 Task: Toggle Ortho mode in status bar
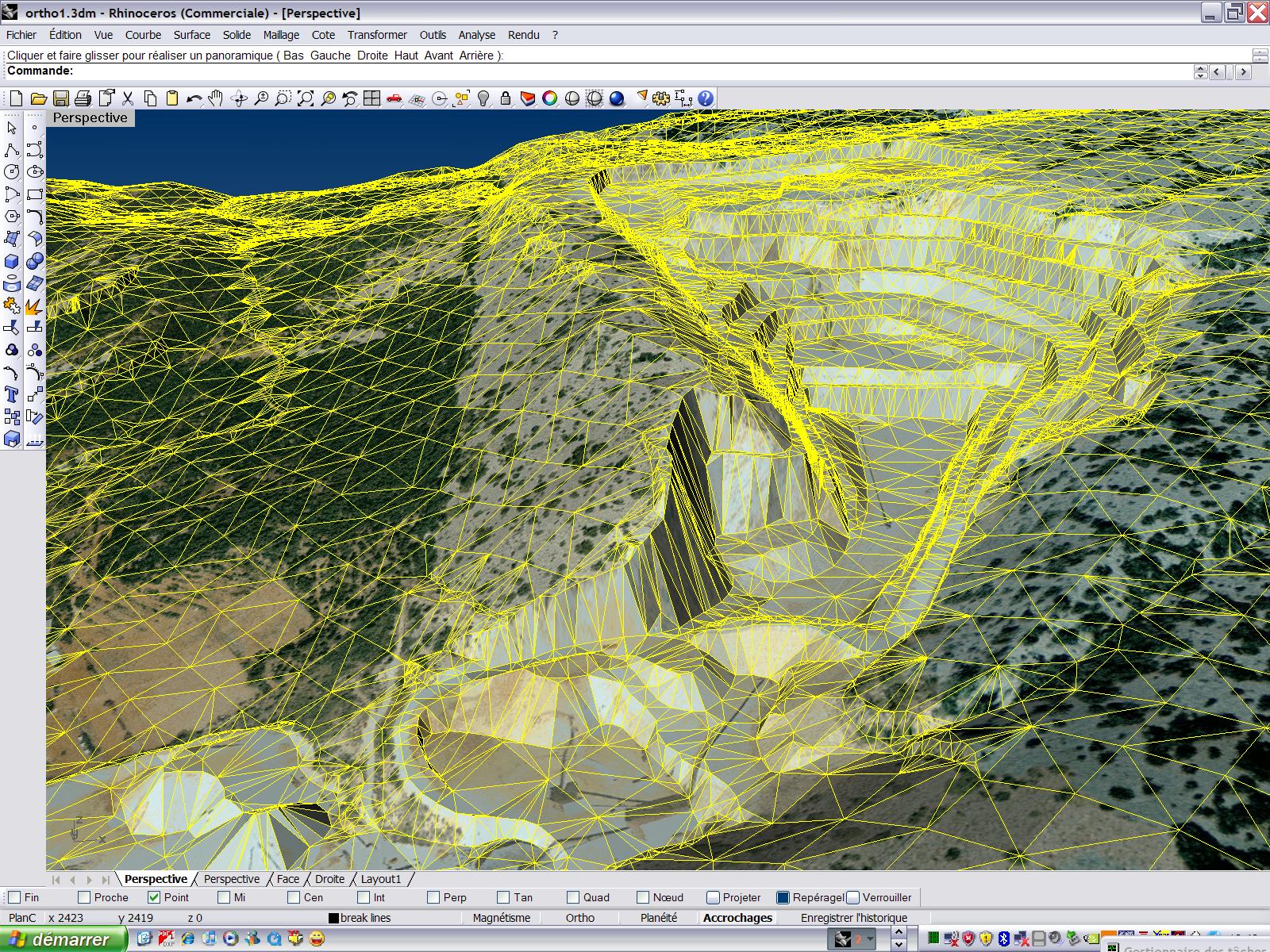pos(579,918)
